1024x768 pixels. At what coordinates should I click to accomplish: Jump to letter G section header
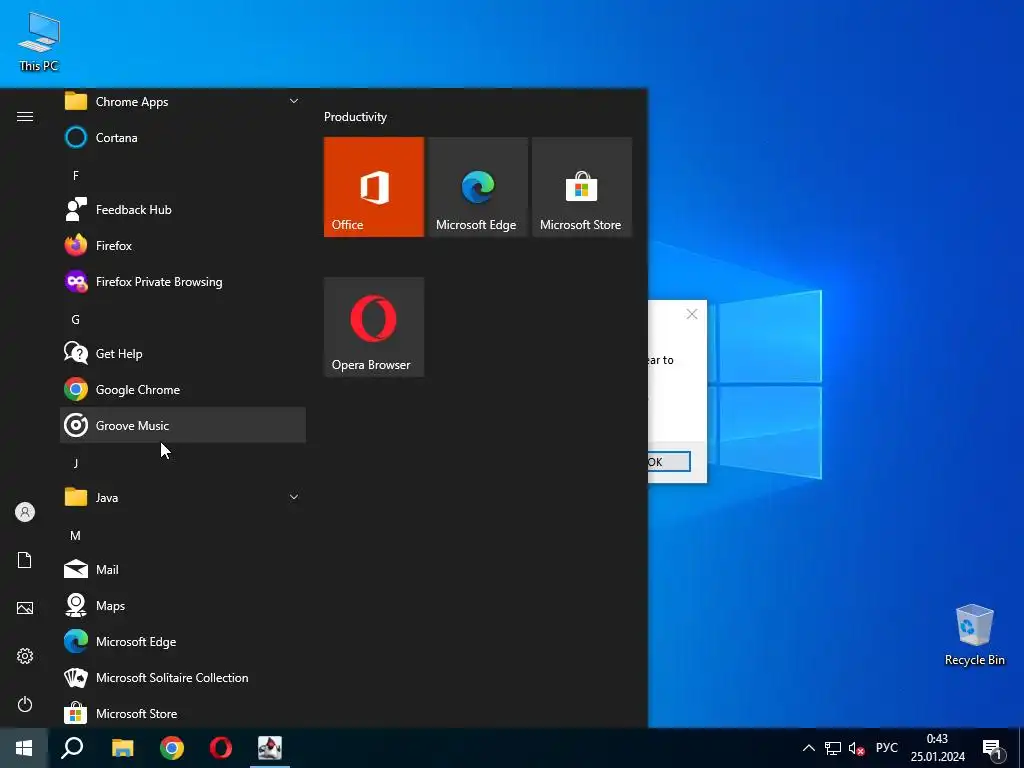[76, 319]
